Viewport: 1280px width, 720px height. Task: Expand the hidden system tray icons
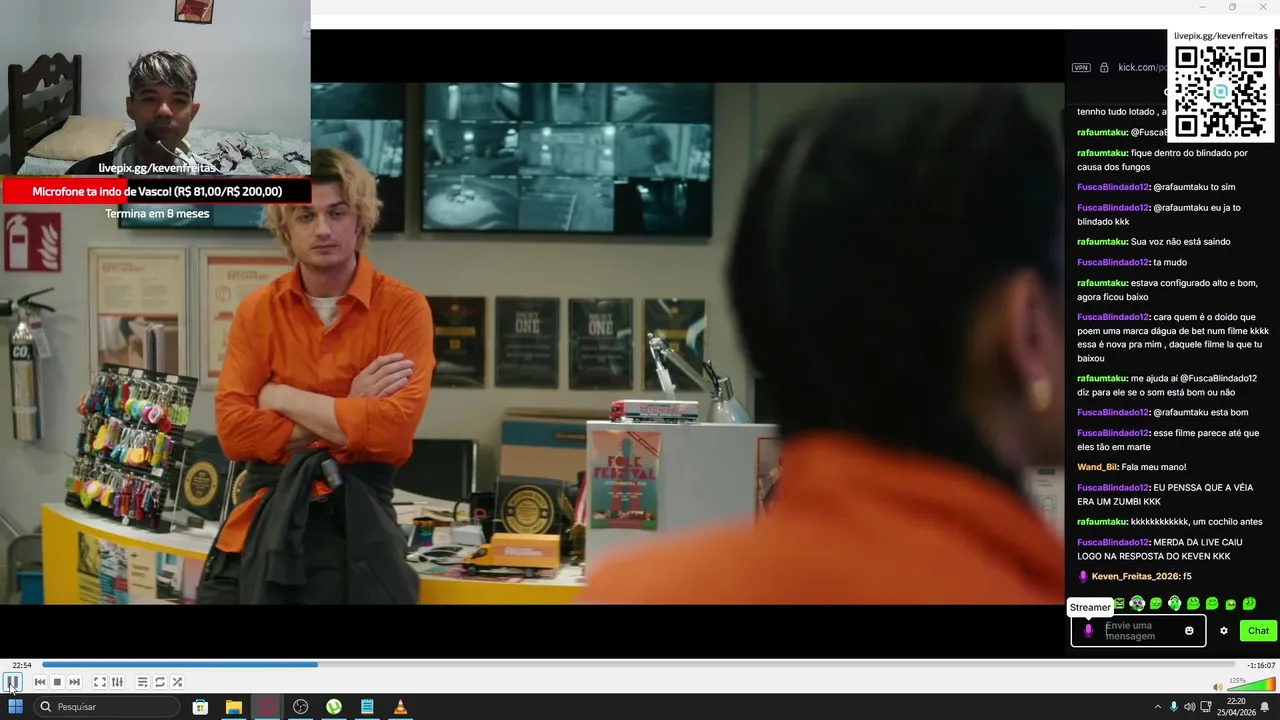[1158, 707]
